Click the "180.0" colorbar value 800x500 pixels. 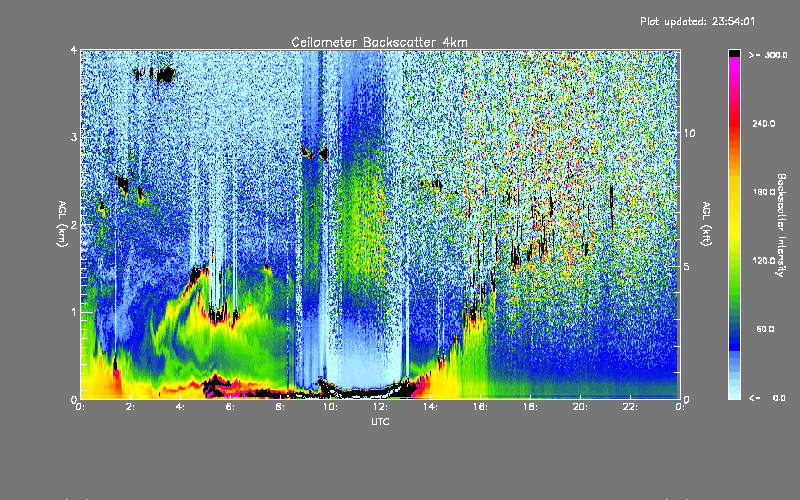pos(764,192)
